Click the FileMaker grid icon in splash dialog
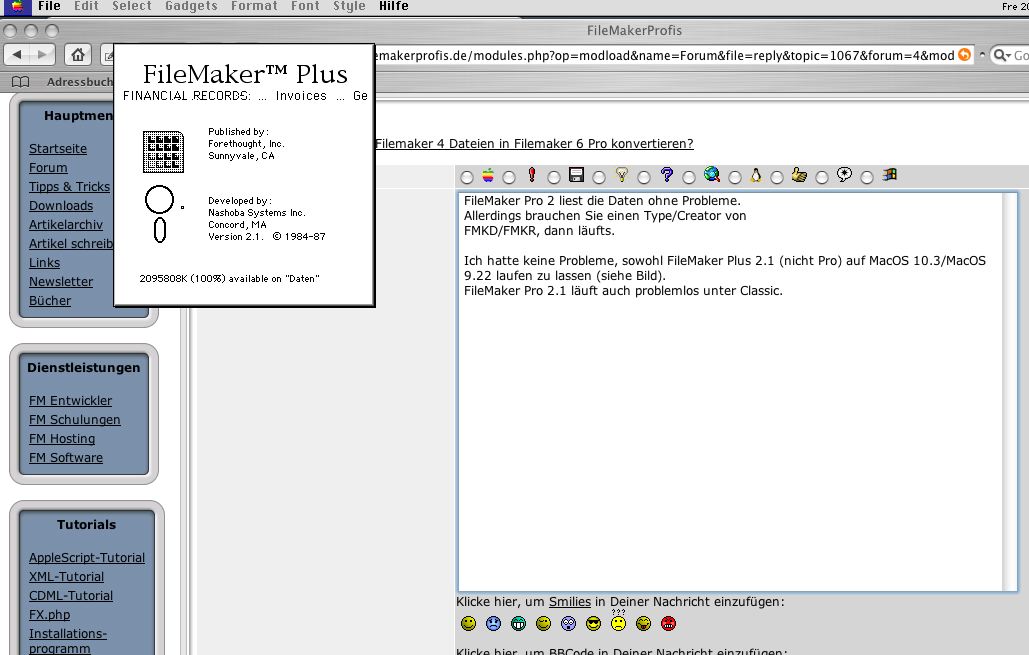This screenshot has height=655, width=1029. click(163, 152)
